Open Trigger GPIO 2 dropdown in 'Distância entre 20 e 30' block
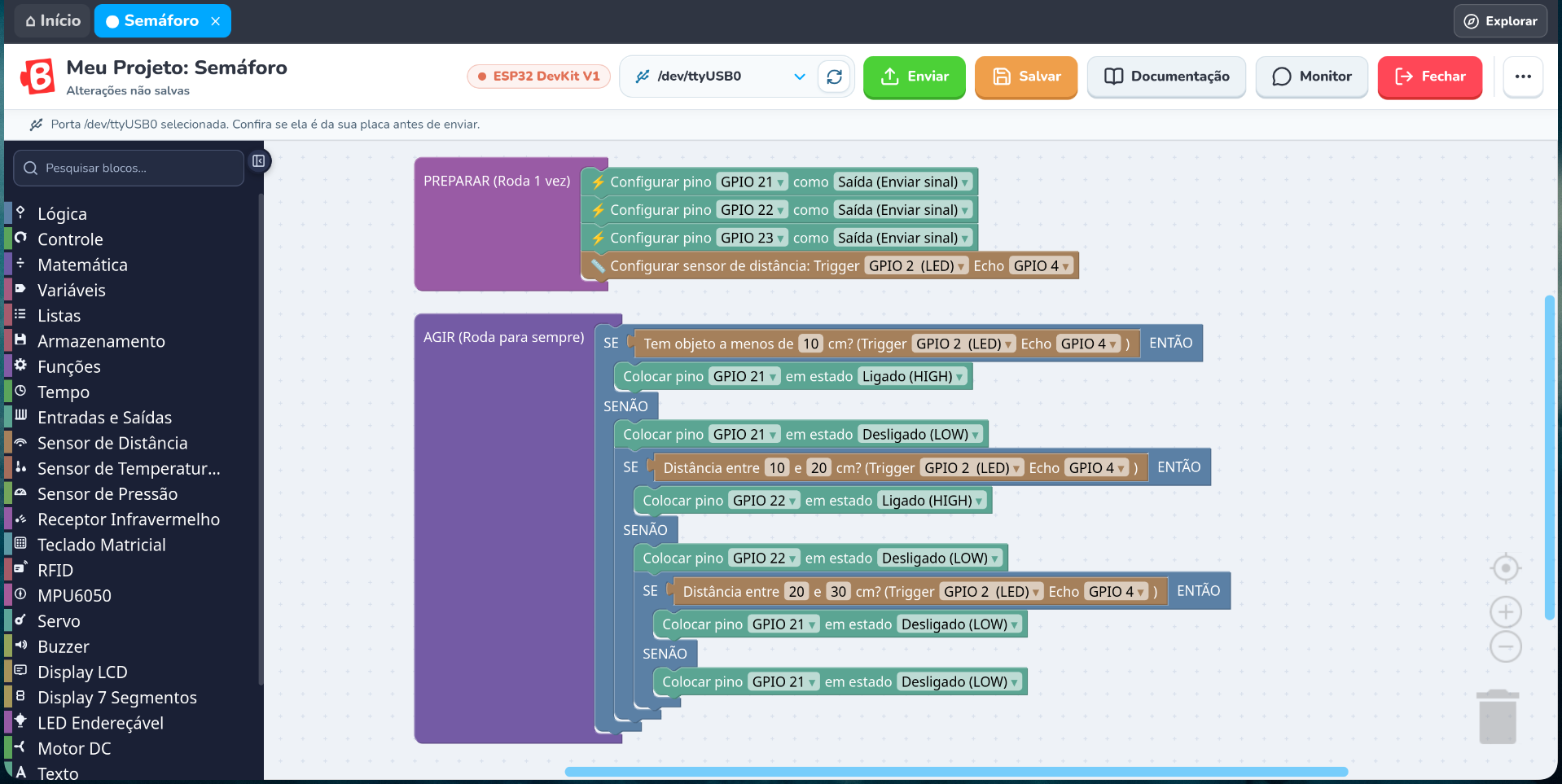 click(991, 592)
